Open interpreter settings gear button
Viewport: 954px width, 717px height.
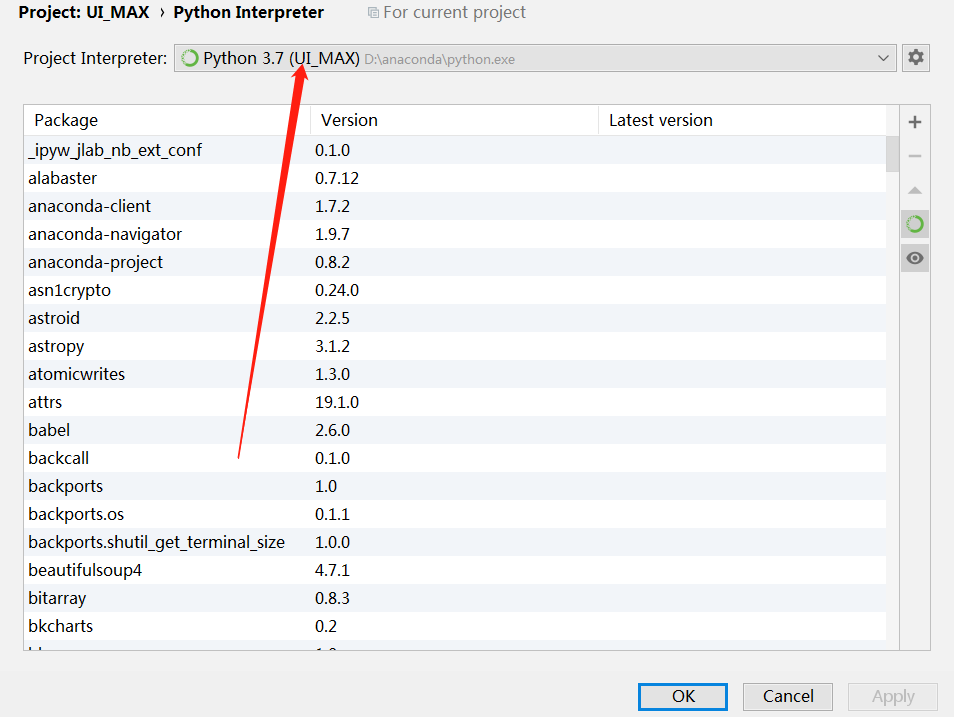coord(916,58)
